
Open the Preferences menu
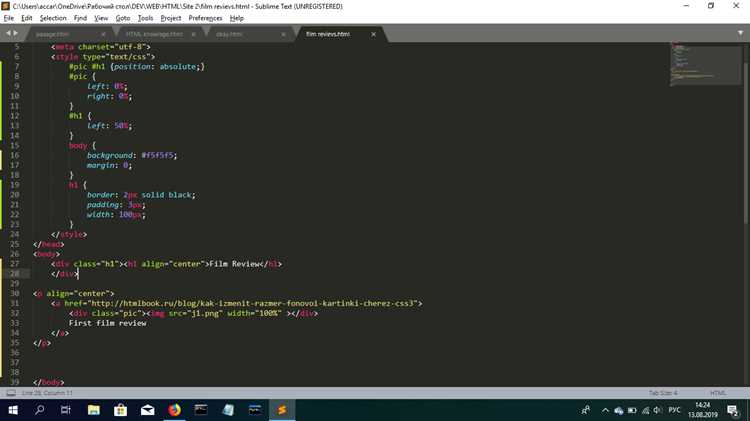205,18
